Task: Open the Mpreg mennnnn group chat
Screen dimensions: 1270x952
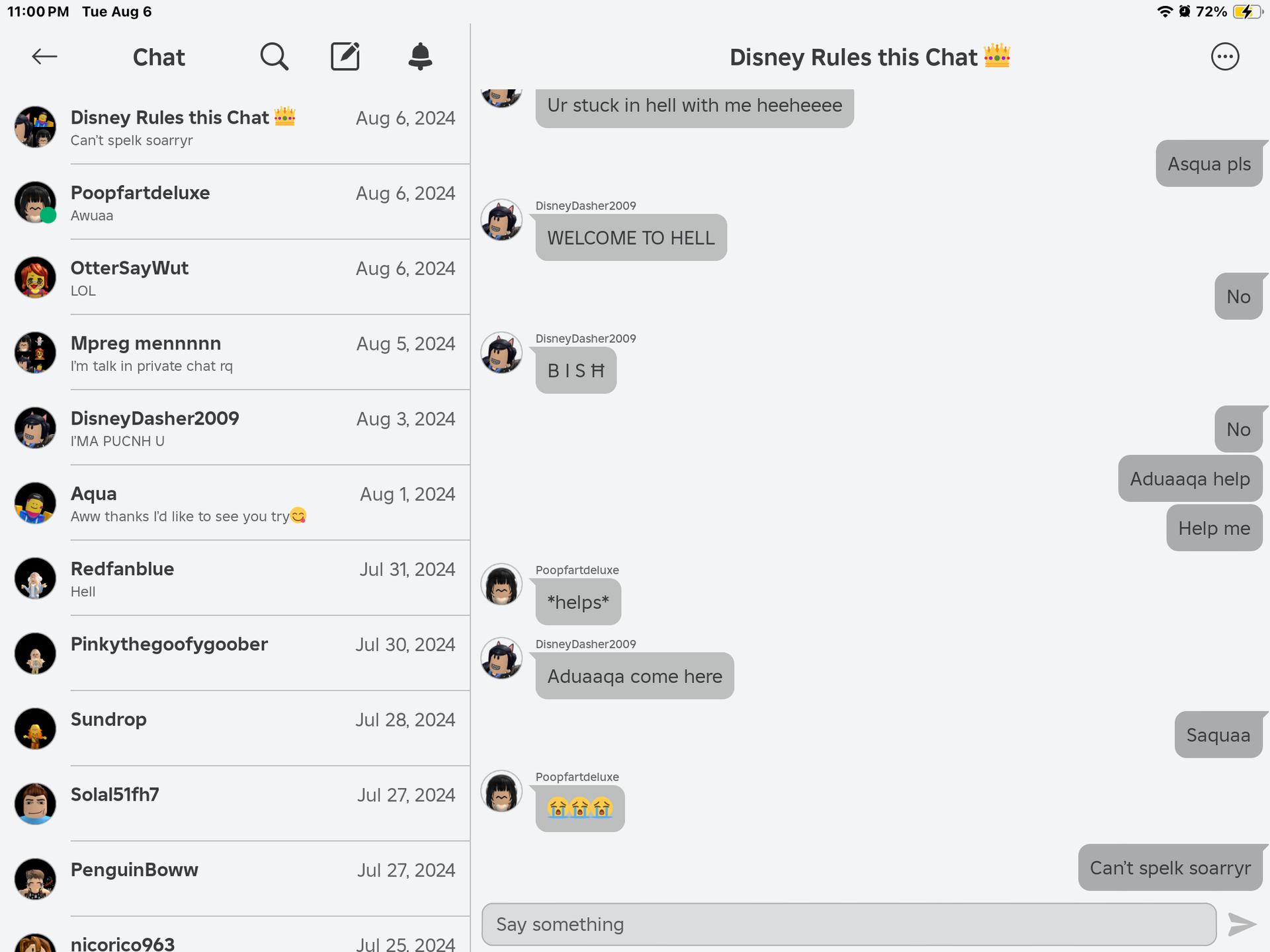Action: tap(235, 352)
